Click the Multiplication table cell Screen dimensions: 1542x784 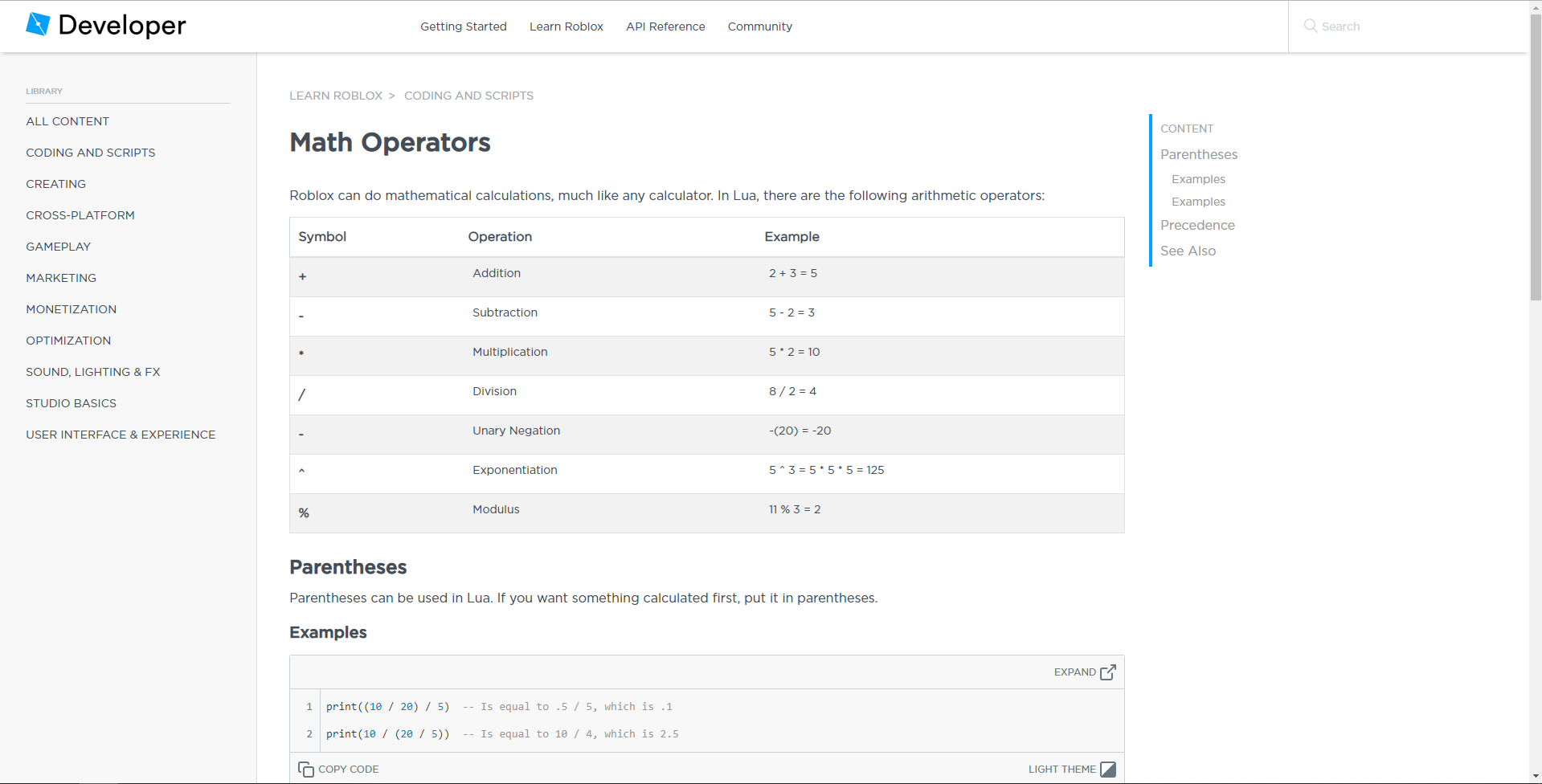pos(510,352)
